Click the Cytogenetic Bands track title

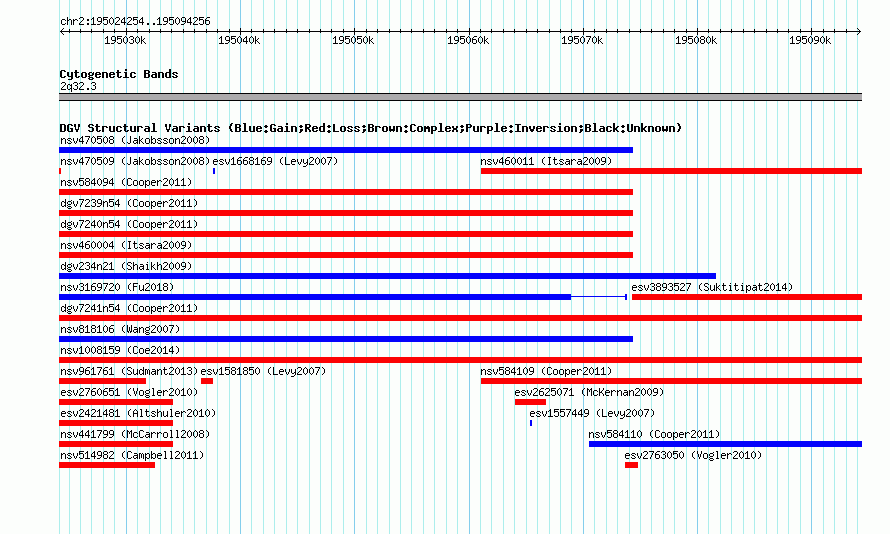coord(119,74)
